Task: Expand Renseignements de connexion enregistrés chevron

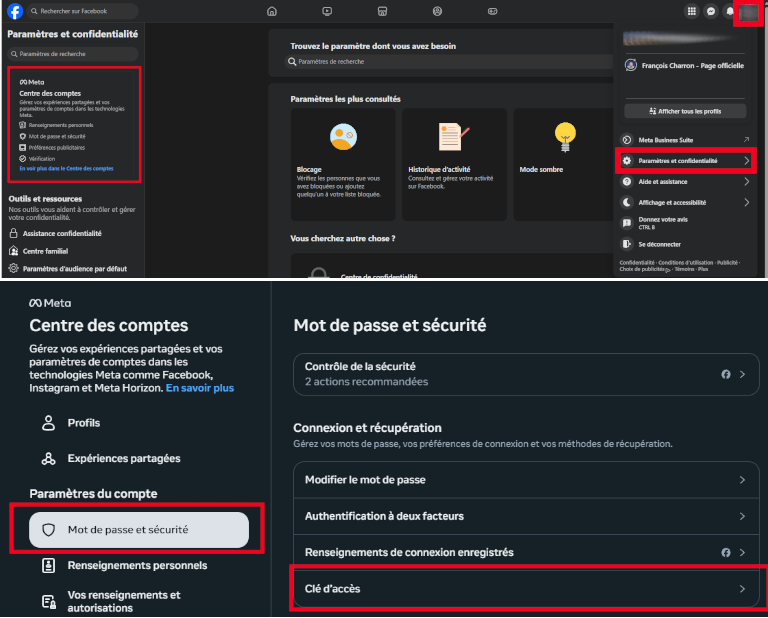Action: 743,552
